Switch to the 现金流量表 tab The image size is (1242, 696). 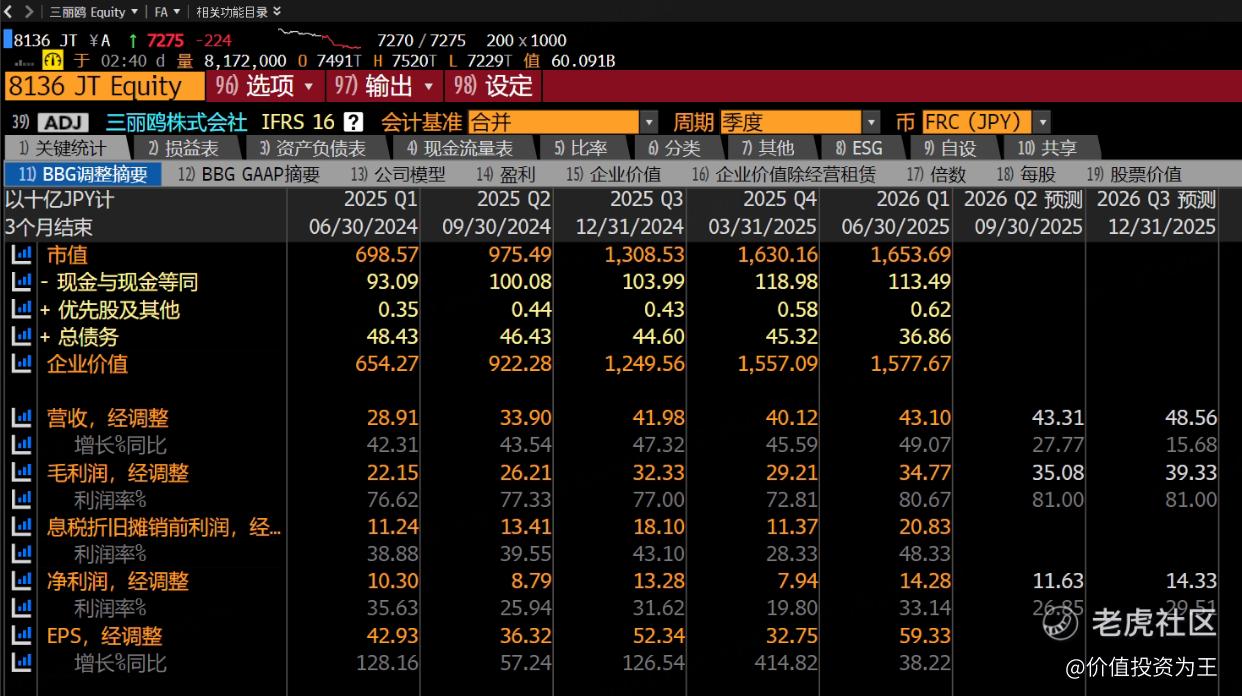[x=459, y=148]
